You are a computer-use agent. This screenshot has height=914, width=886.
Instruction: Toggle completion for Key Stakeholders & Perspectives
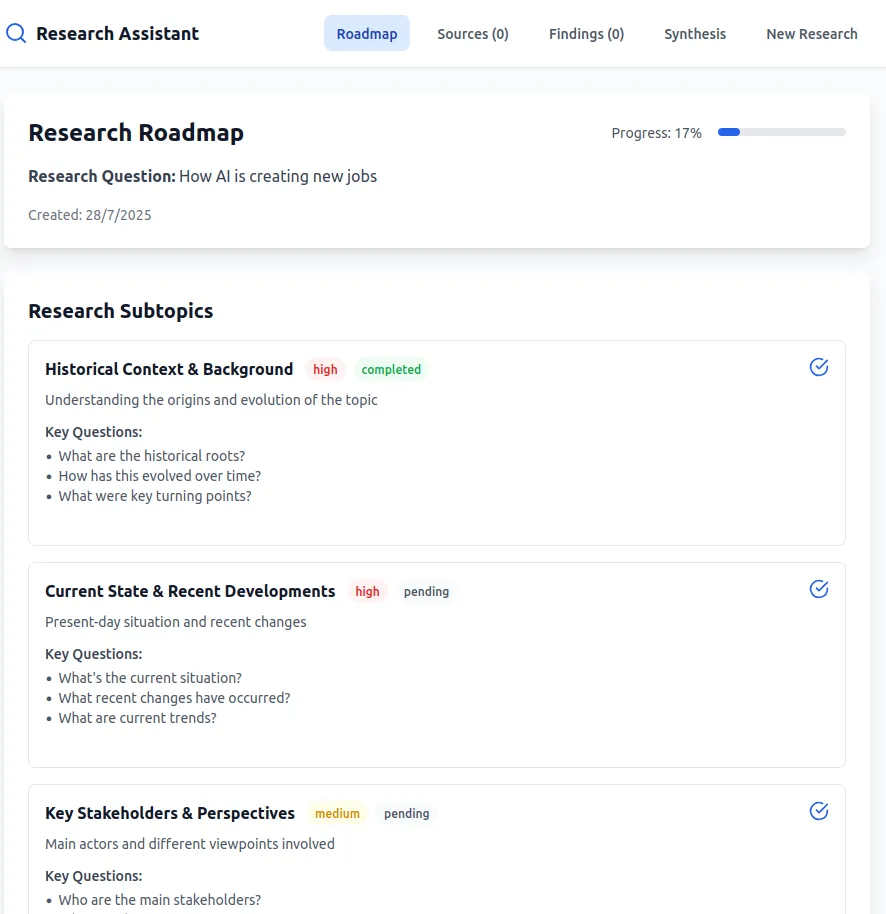pyautogui.click(x=818, y=811)
